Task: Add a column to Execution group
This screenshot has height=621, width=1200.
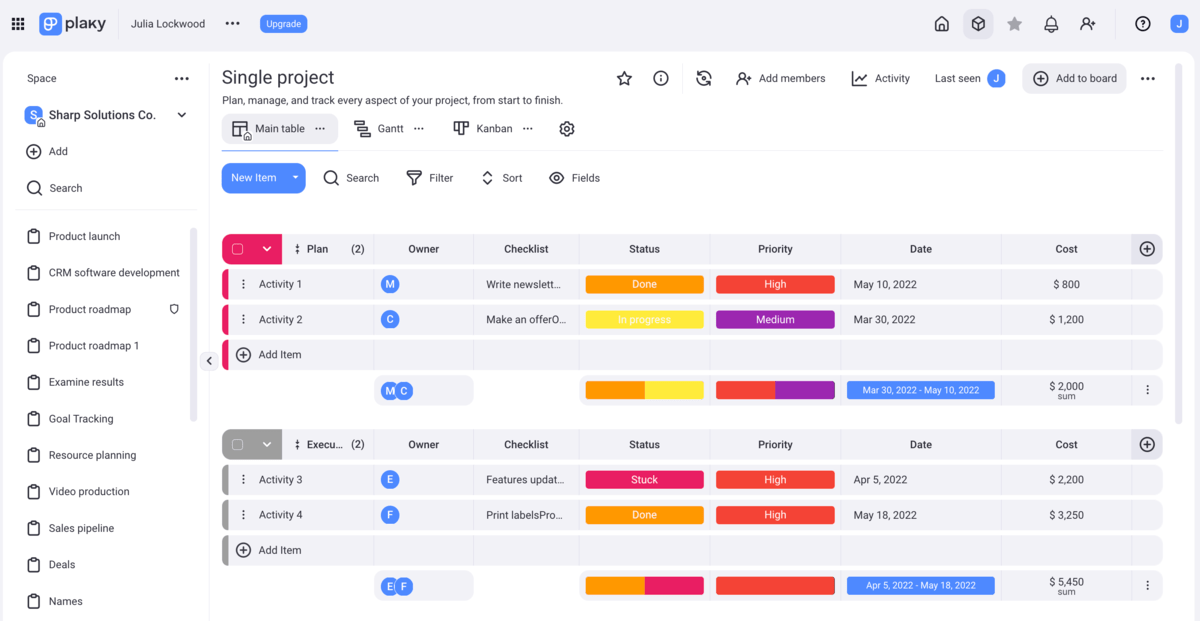Action: click(1147, 444)
